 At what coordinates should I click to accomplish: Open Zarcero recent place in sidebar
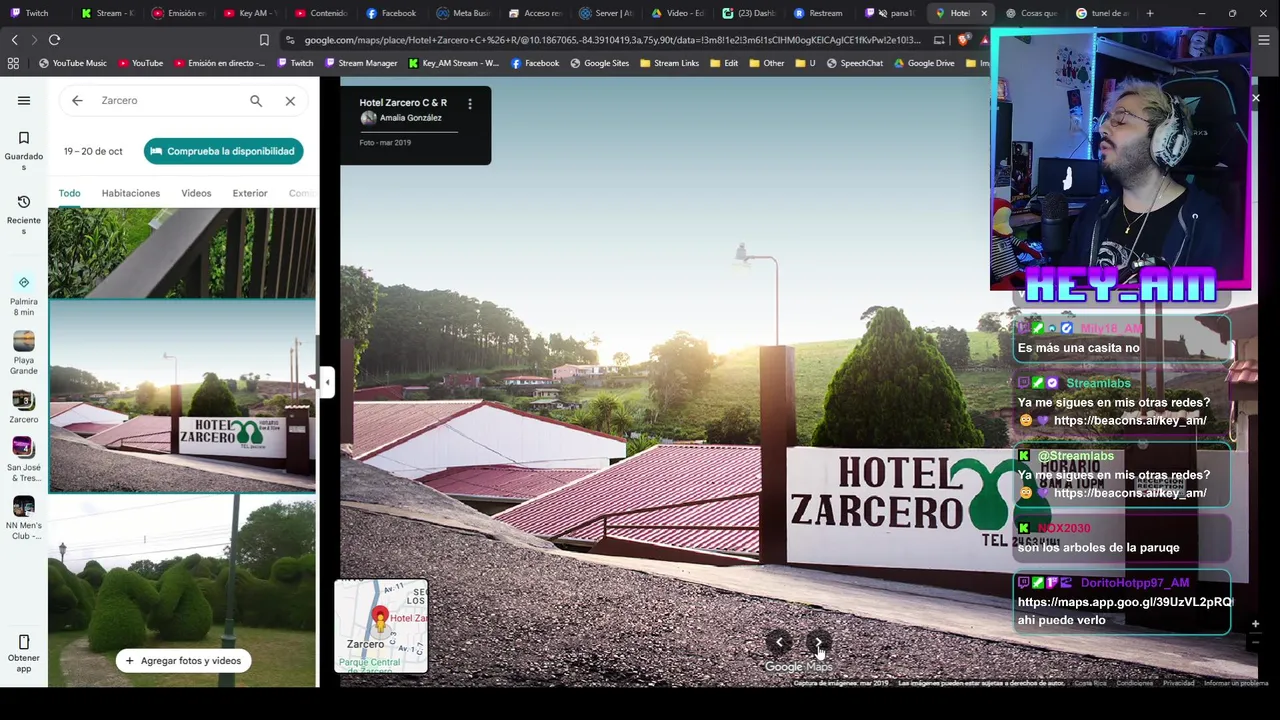coord(24,406)
